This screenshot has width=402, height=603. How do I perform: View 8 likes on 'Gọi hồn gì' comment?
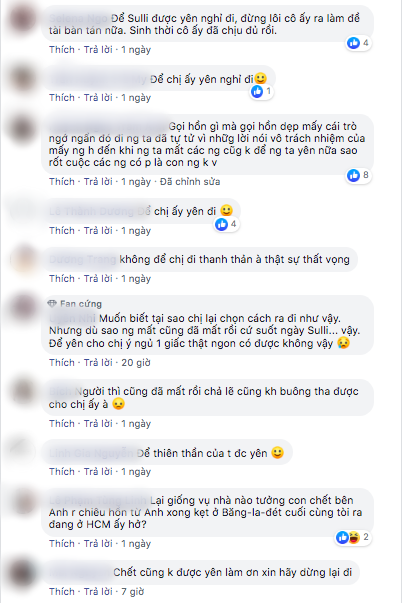click(358, 175)
